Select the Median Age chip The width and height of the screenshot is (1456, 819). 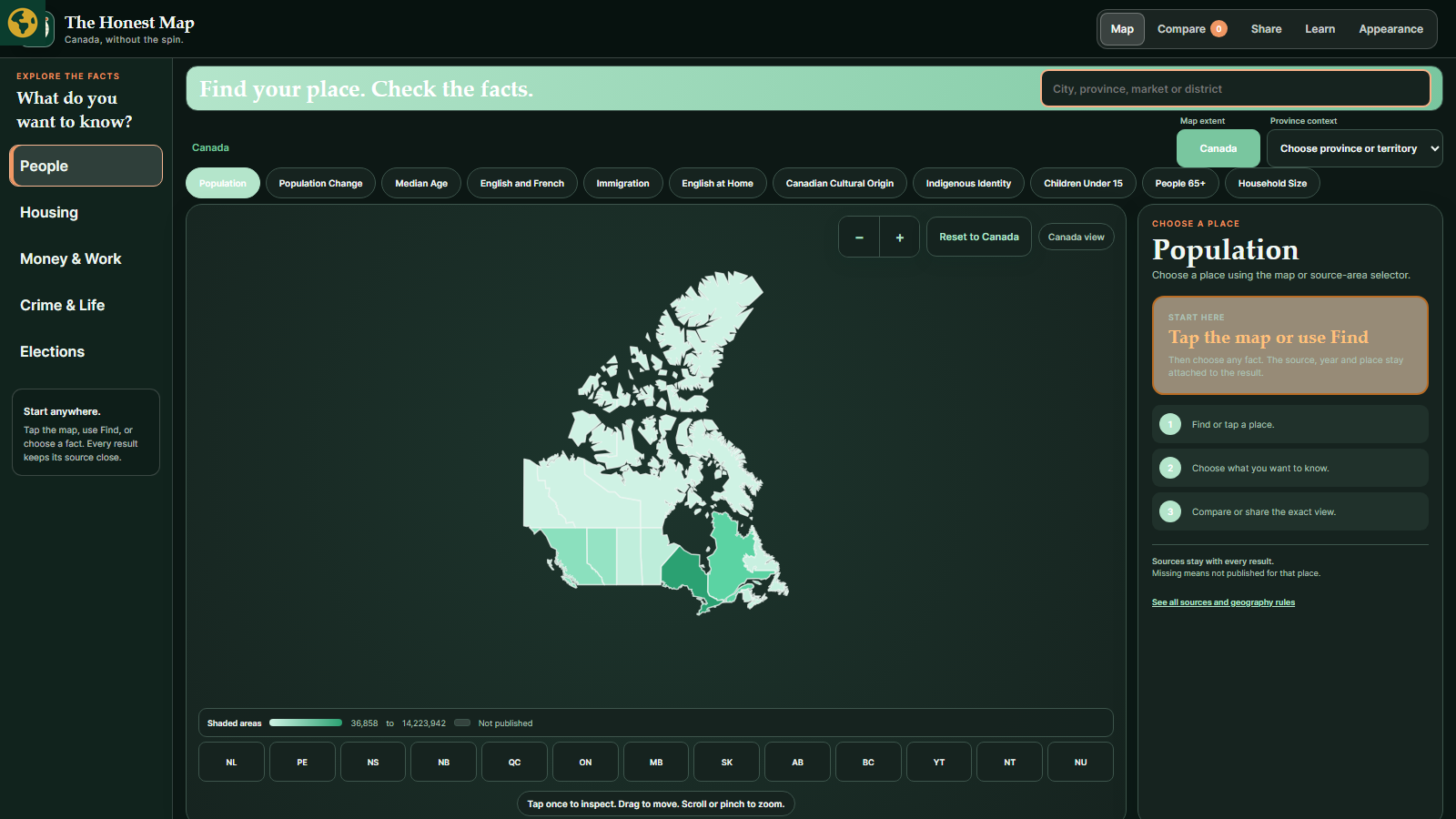pos(421,183)
